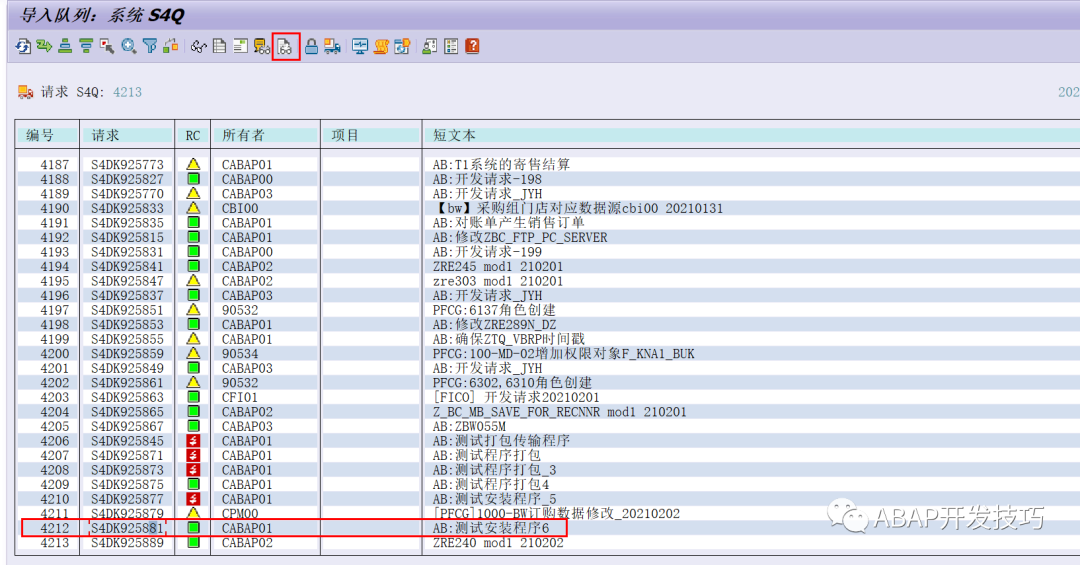Click short text 'AB:ZBW055M'
Image resolution: width=1080 pixels, height=565 pixels.
pyautogui.click(x=469, y=427)
